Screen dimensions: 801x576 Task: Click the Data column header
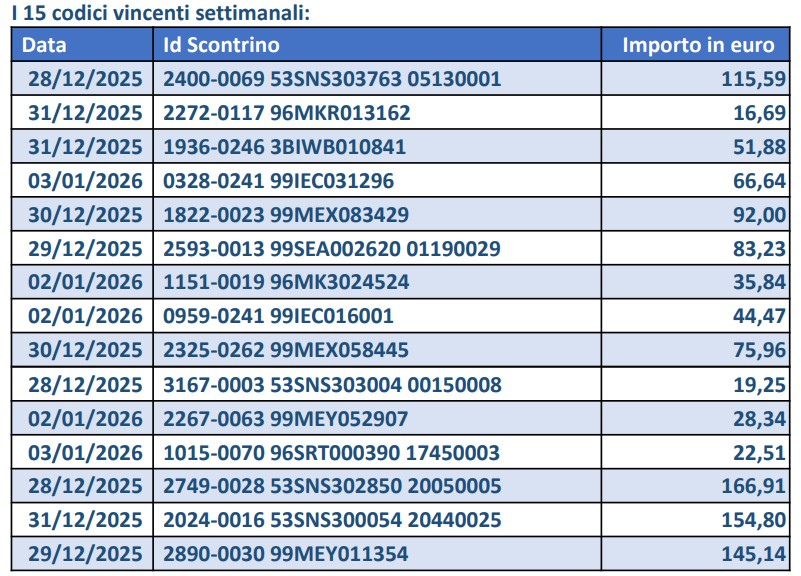tap(45, 45)
